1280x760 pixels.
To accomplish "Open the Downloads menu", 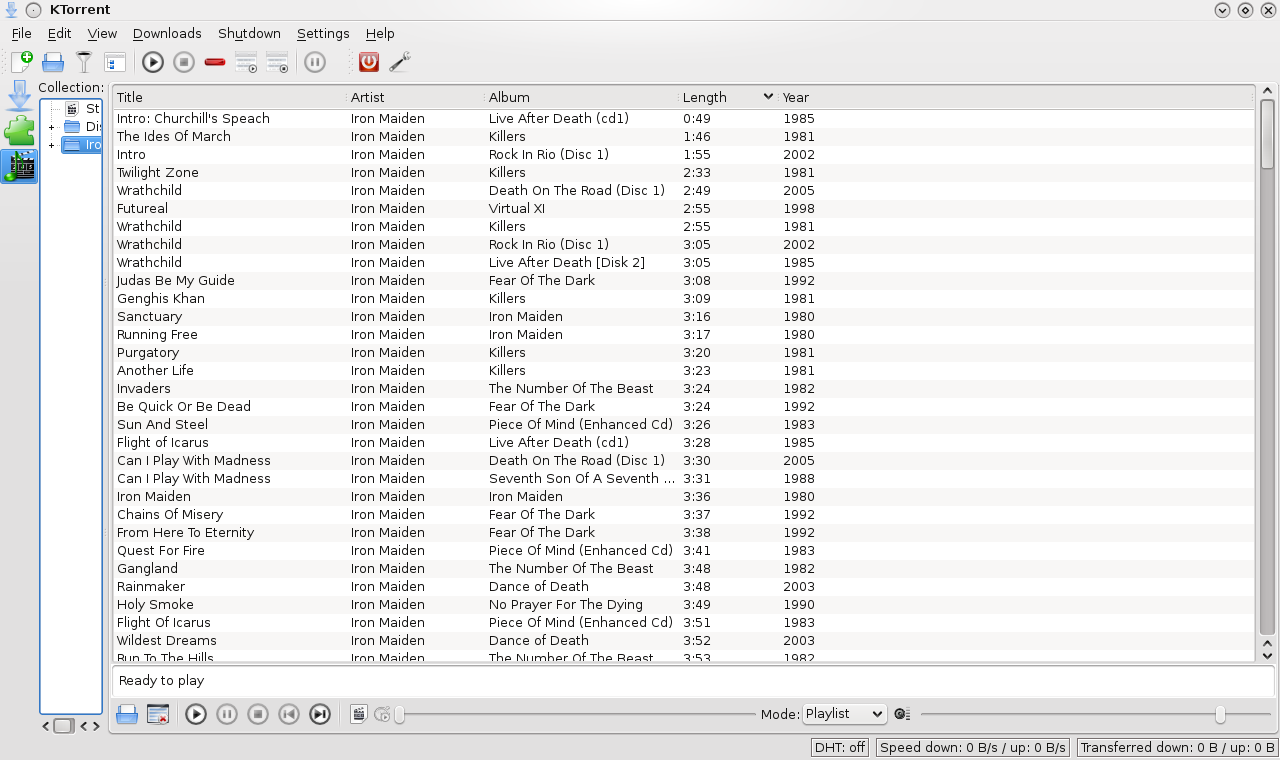I will tap(167, 33).
